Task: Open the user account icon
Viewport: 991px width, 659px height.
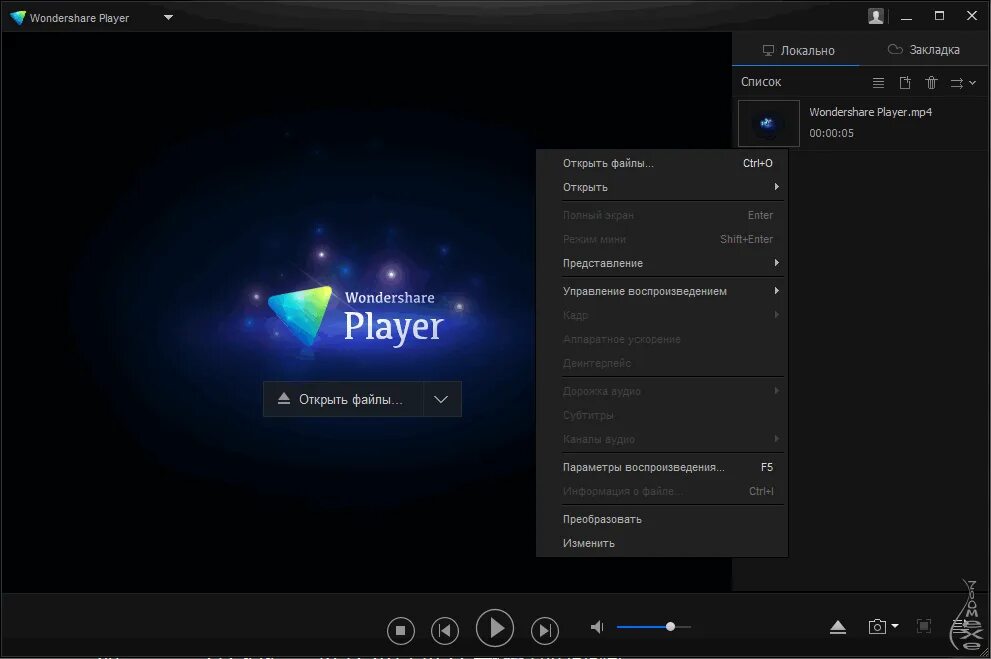Action: click(876, 17)
